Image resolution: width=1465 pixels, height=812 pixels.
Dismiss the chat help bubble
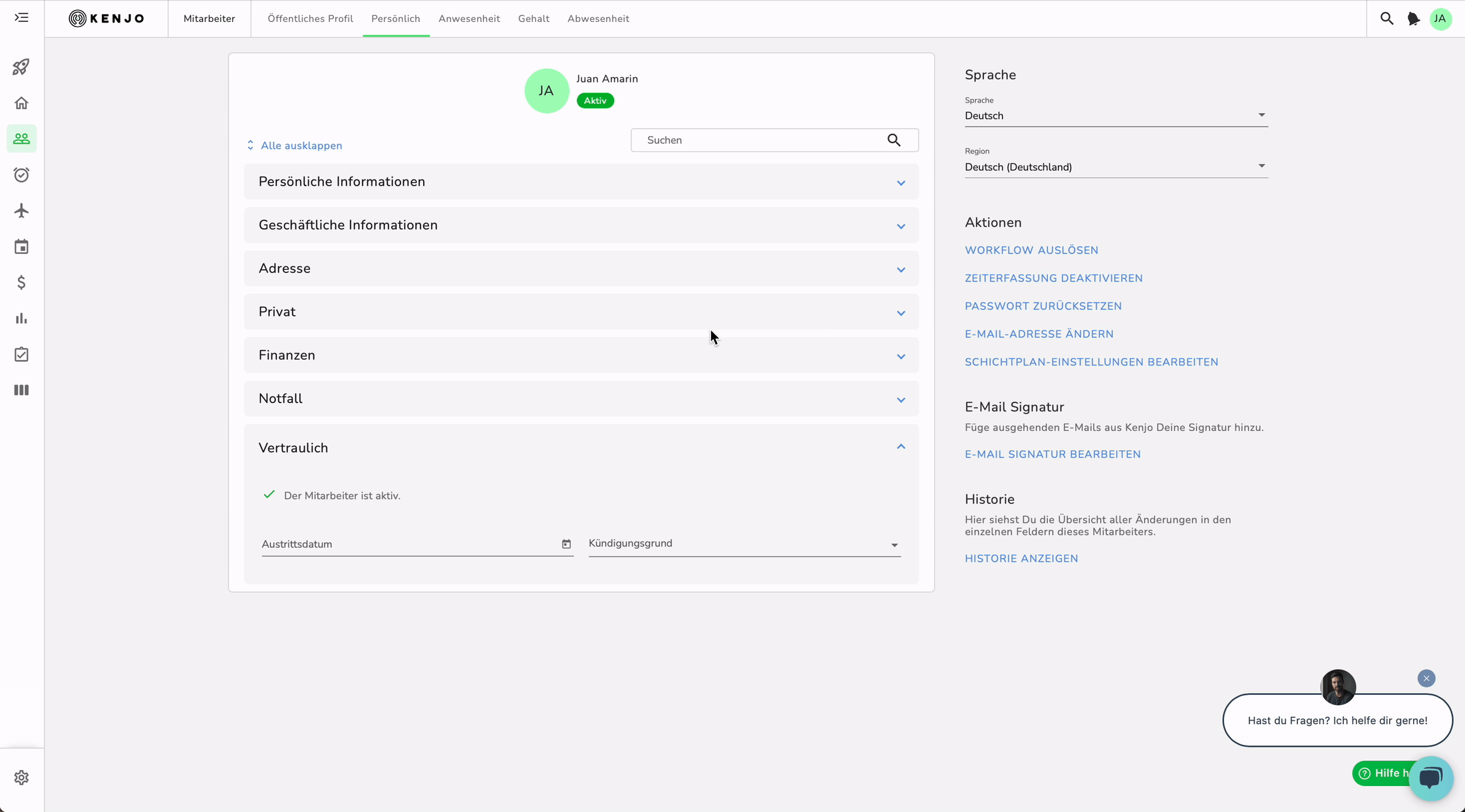point(1426,678)
